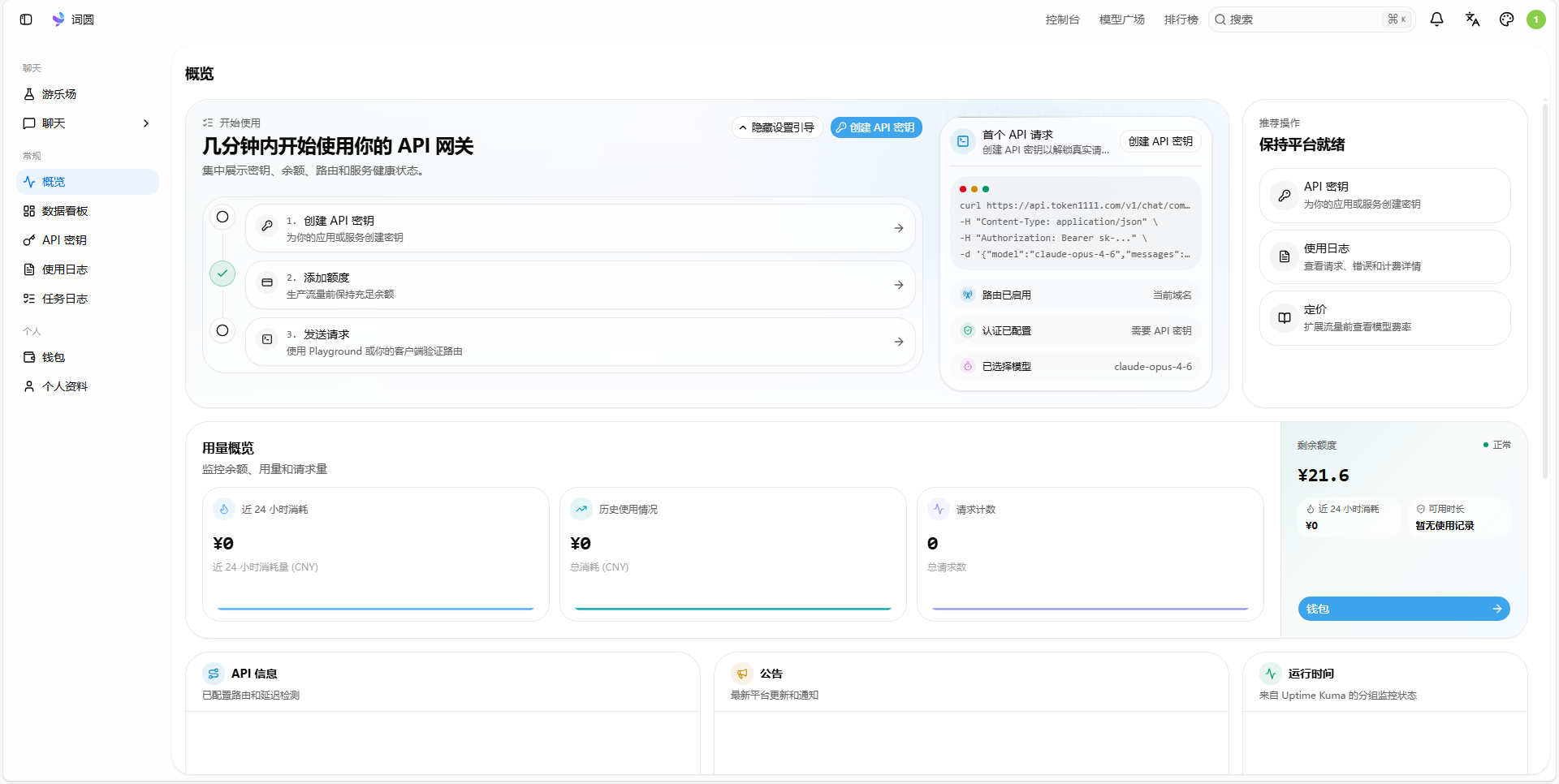
Task: Select 任务日志 in the sidebar
Action: (x=88, y=299)
